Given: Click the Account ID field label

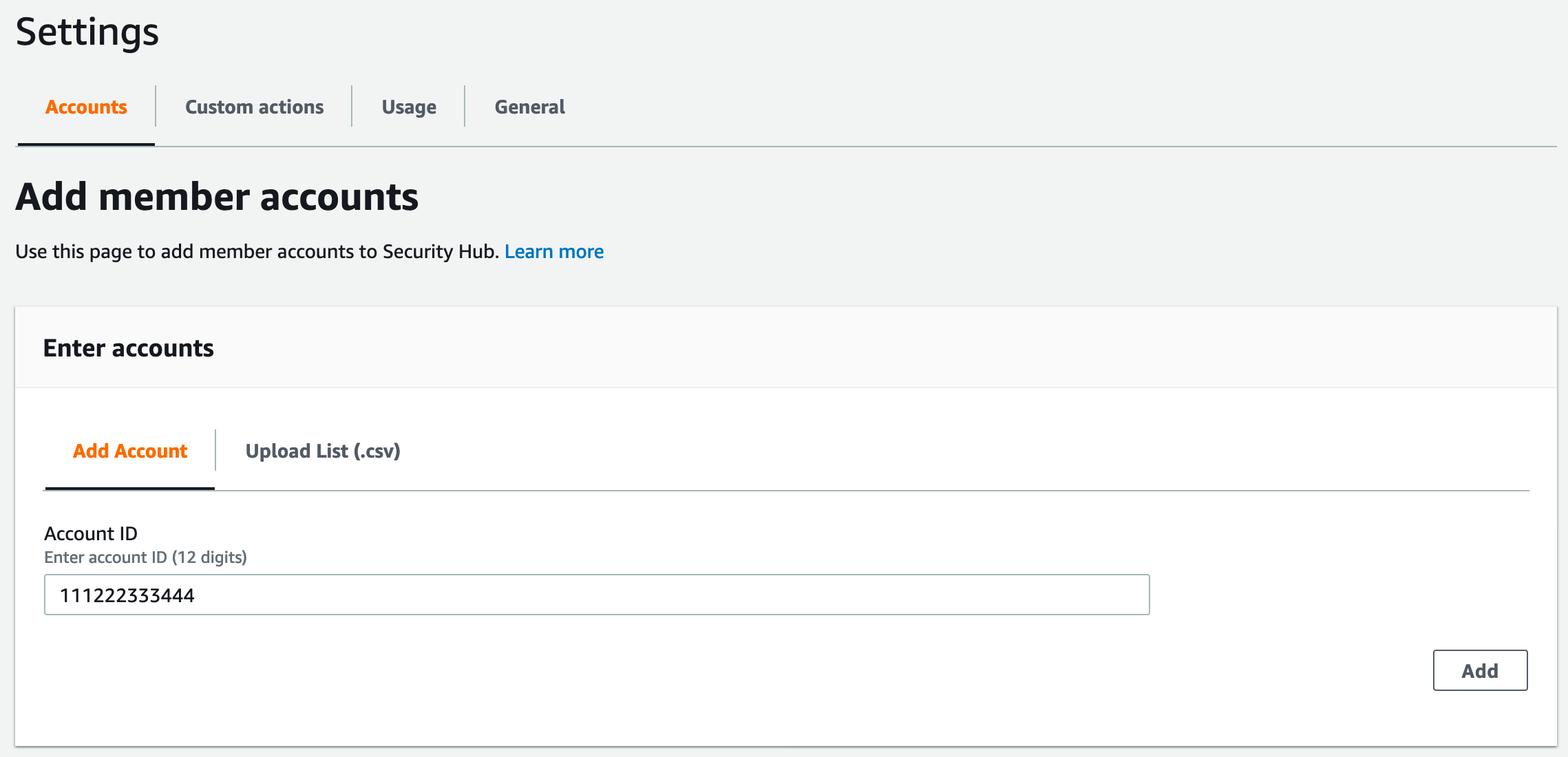Looking at the screenshot, I should (90, 533).
